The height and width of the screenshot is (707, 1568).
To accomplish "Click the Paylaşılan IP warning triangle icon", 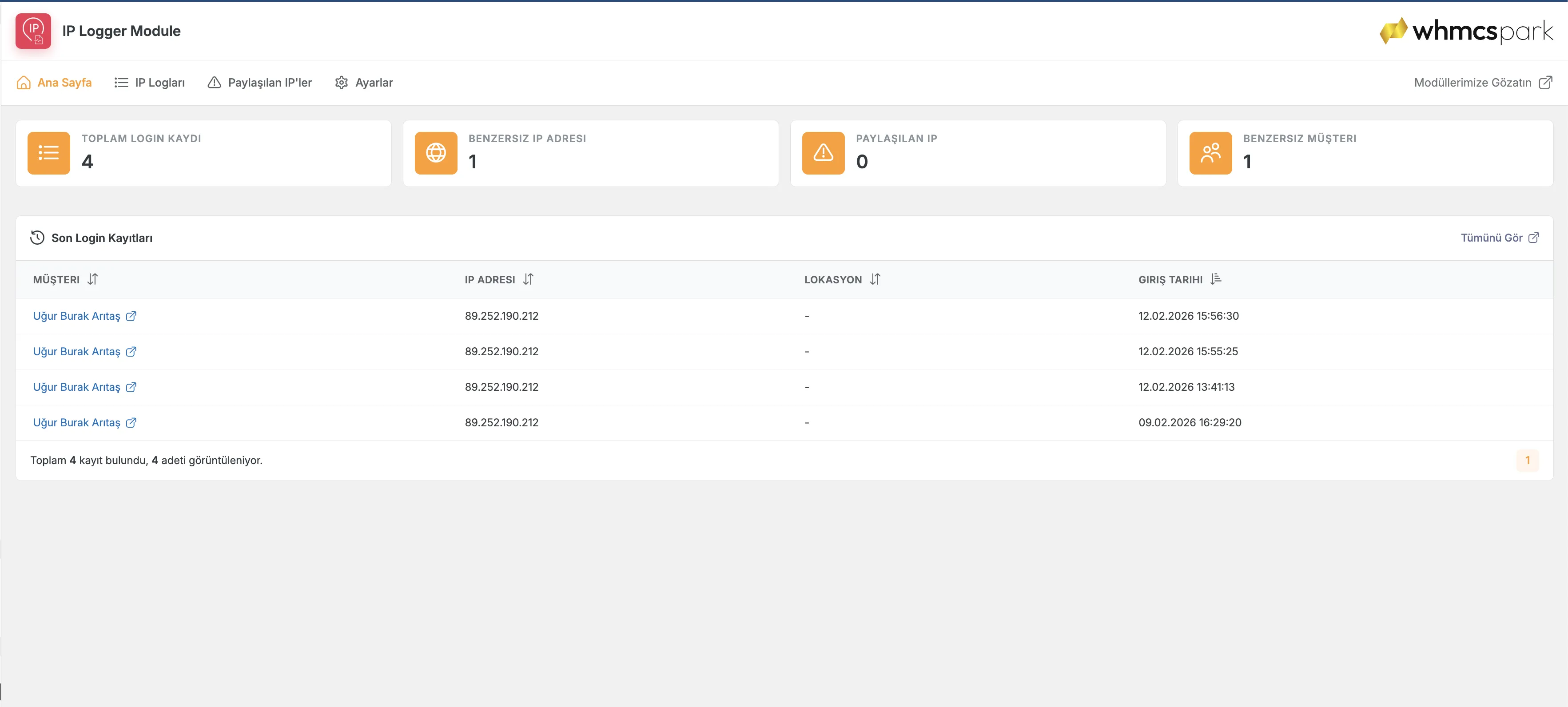I will click(823, 153).
